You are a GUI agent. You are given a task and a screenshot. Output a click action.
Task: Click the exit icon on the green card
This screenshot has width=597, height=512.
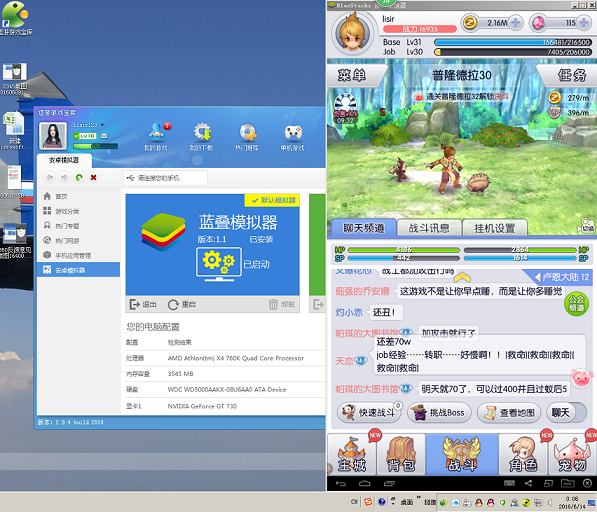click(318, 304)
